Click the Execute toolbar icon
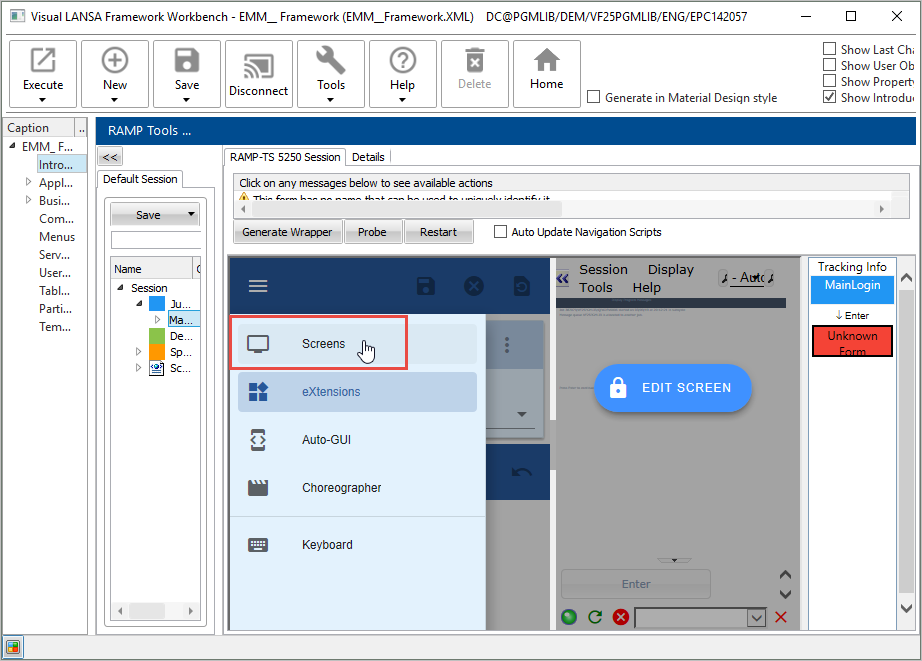Screen dimensions: 922x661 43,61
